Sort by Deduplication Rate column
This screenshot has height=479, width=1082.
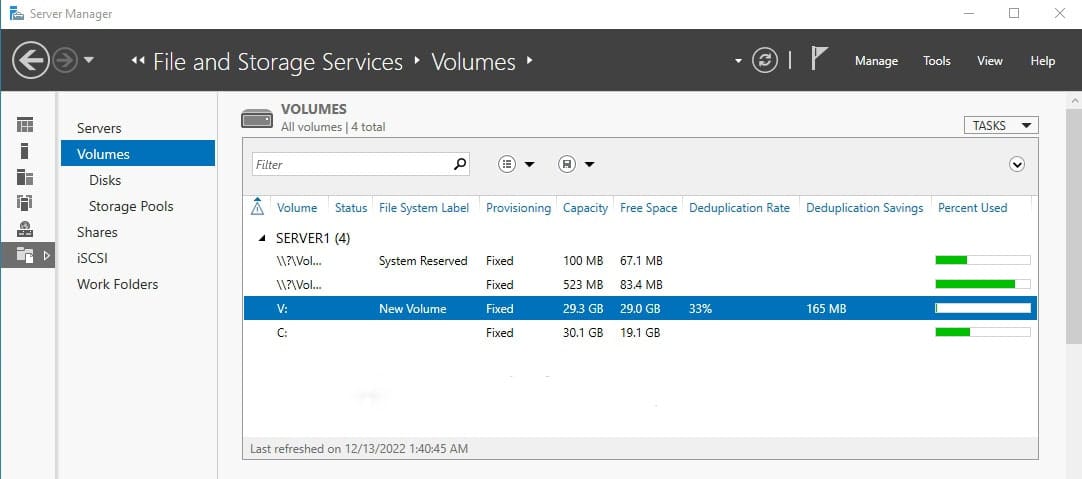[x=739, y=208]
